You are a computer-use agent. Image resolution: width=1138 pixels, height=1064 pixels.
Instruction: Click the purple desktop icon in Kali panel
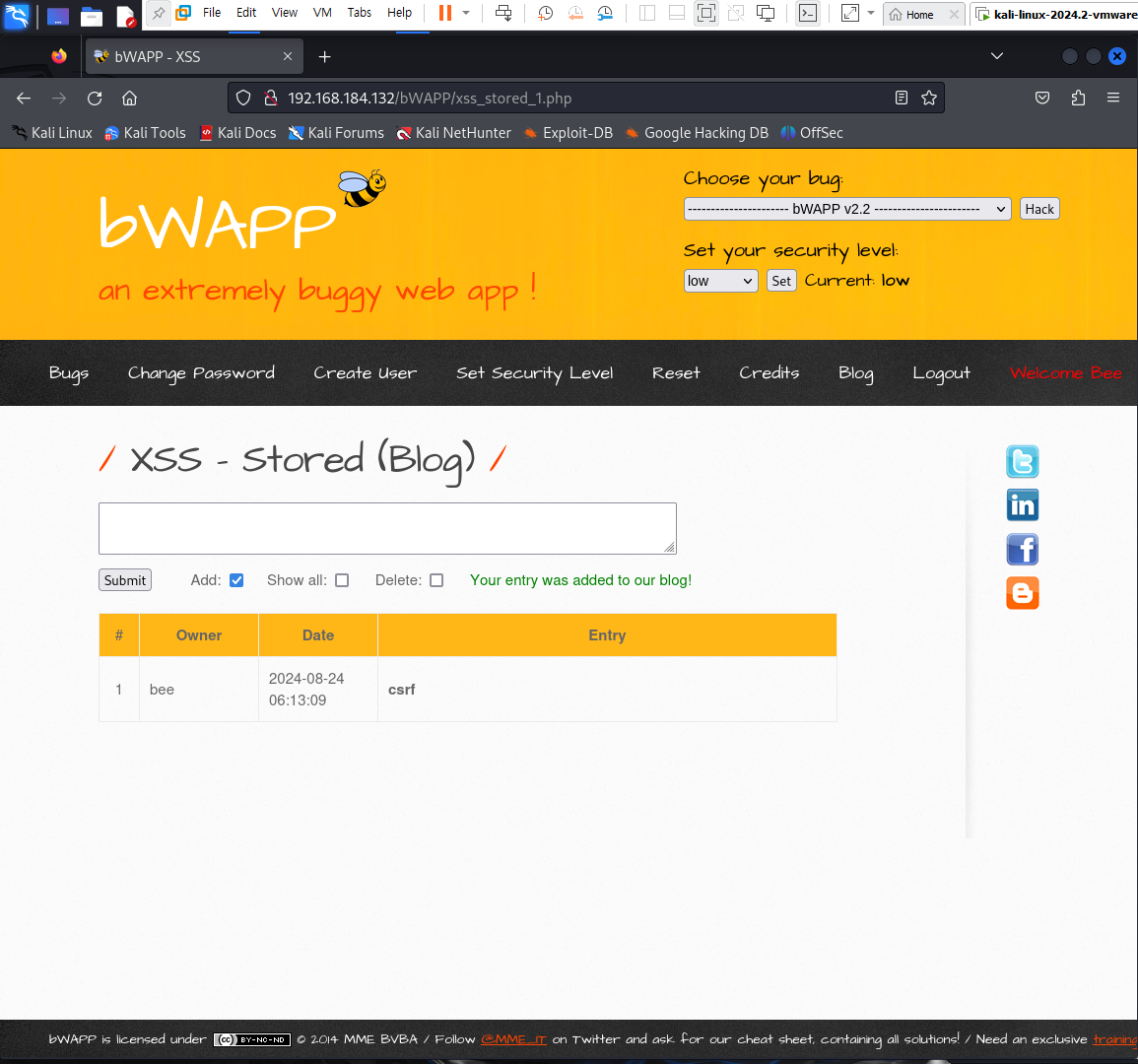58,15
